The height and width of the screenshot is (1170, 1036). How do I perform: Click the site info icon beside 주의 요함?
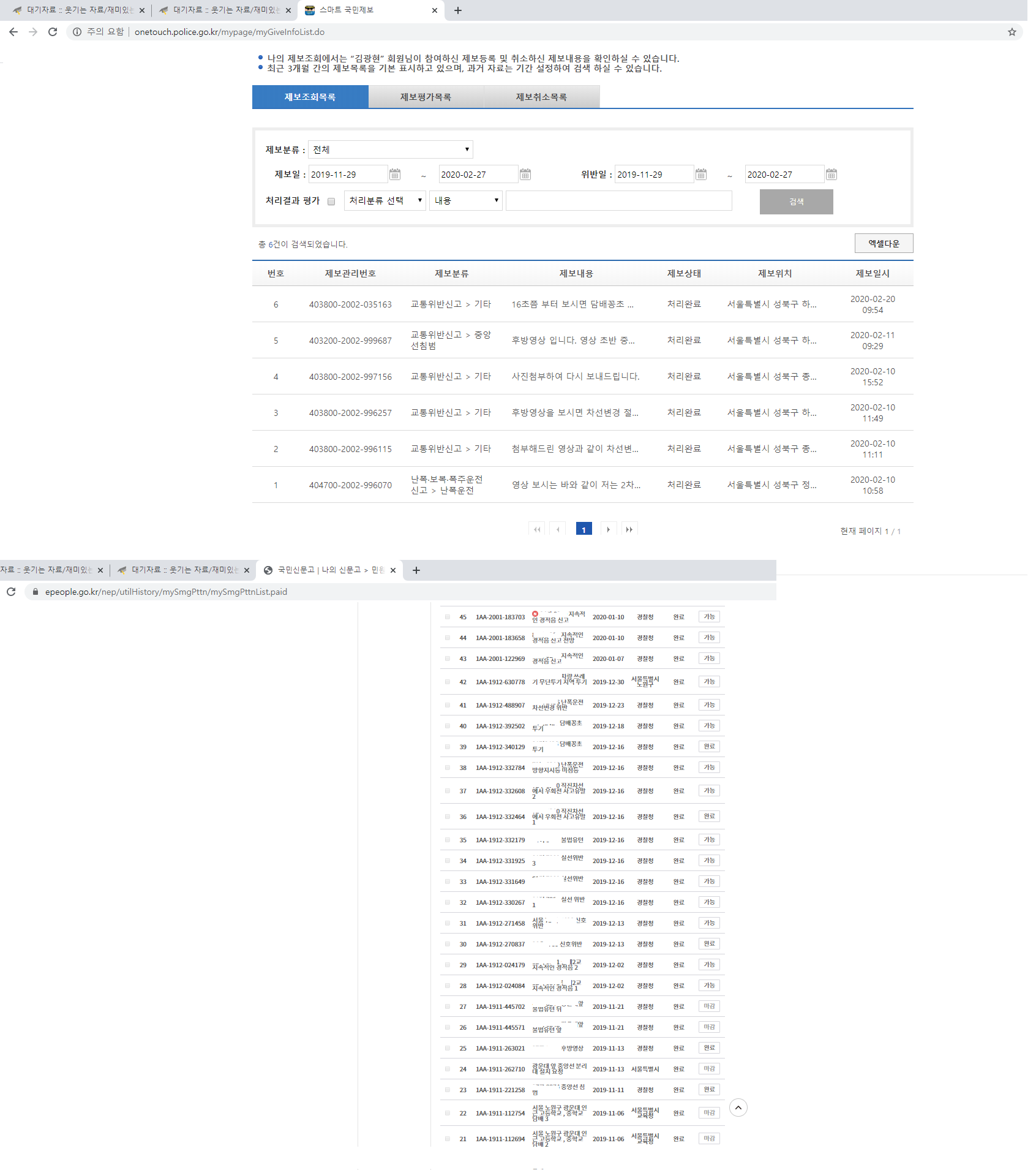77,32
